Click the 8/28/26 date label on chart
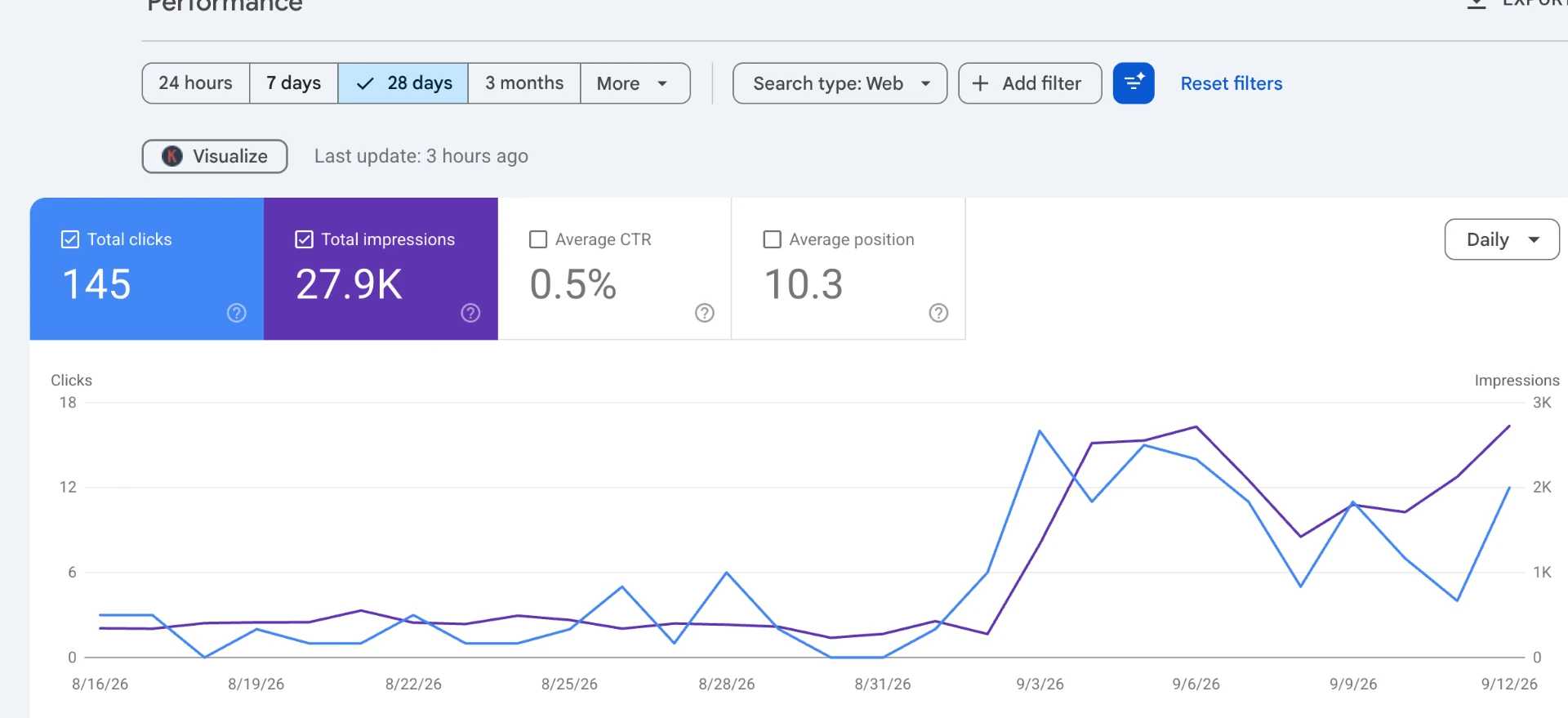The image size is (1568, 718). coord(726,684)
